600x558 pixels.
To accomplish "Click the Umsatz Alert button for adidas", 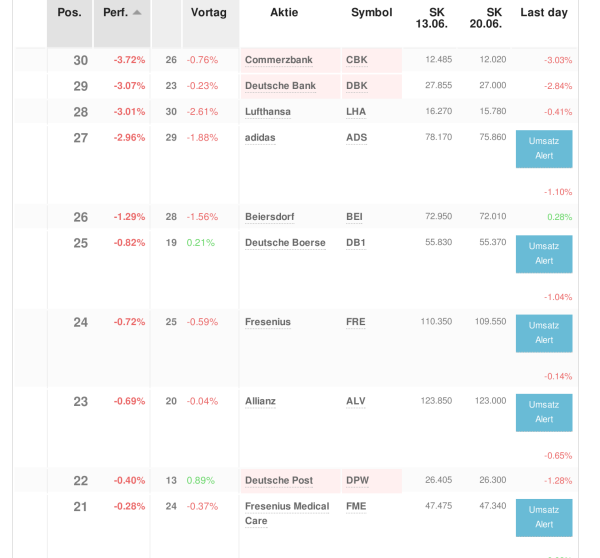I will (x=544, y=148).
